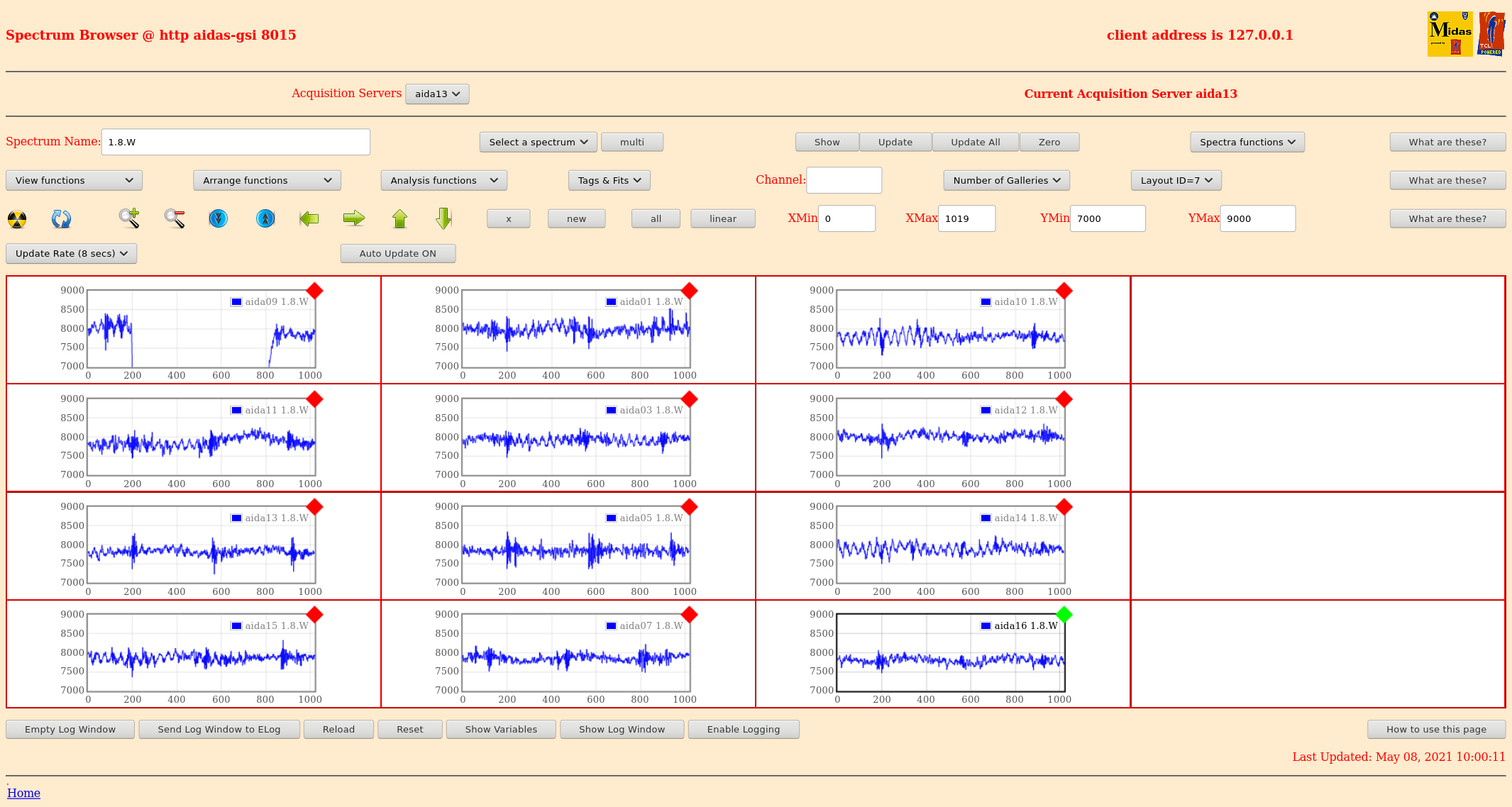Click the zoom in magnifier icon
This screenshot has height=807, width=1512.
tap(129, 218)
